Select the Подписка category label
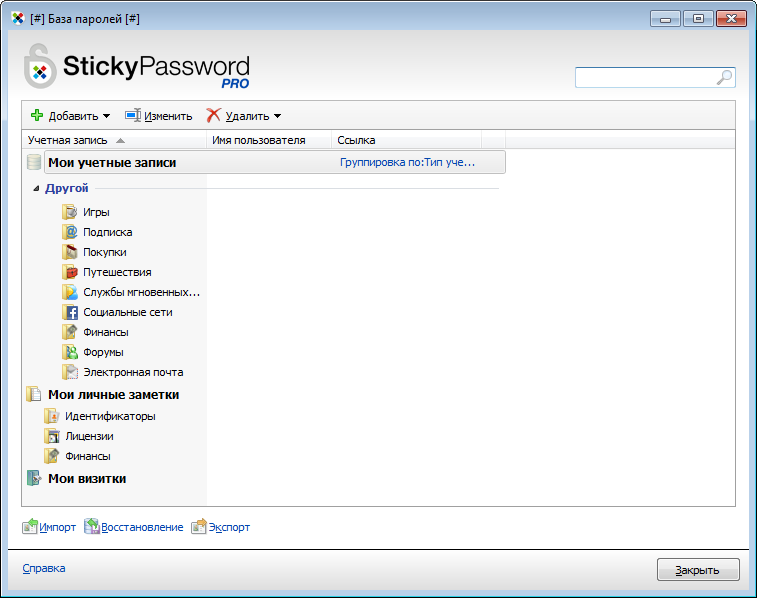This screenshot has height=598, width=757. (108, 232)
